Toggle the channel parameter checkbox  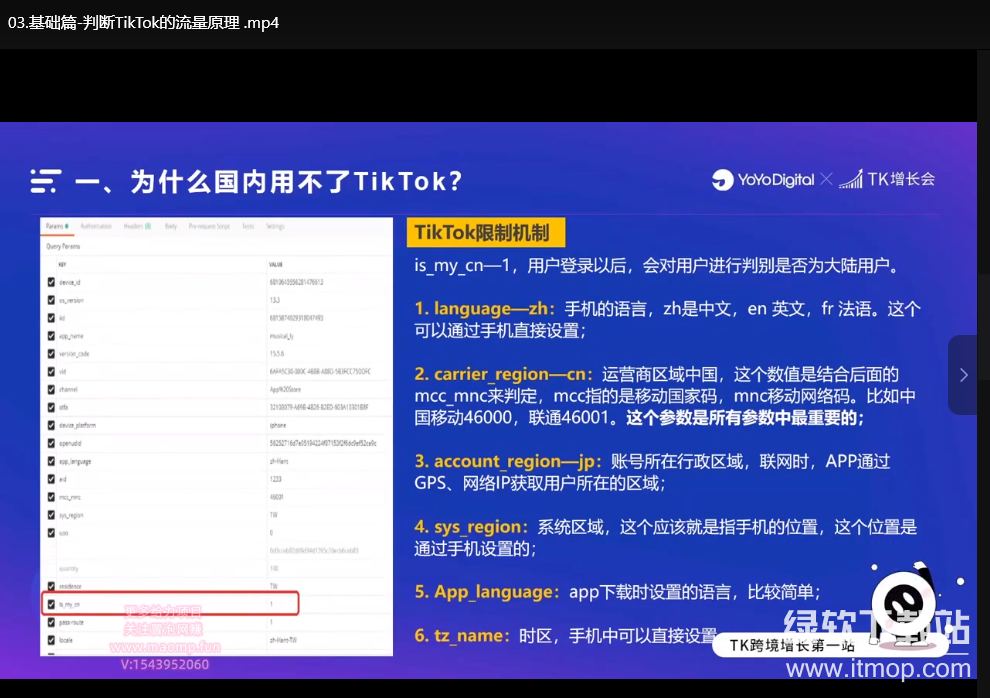[x=51, y=389]
